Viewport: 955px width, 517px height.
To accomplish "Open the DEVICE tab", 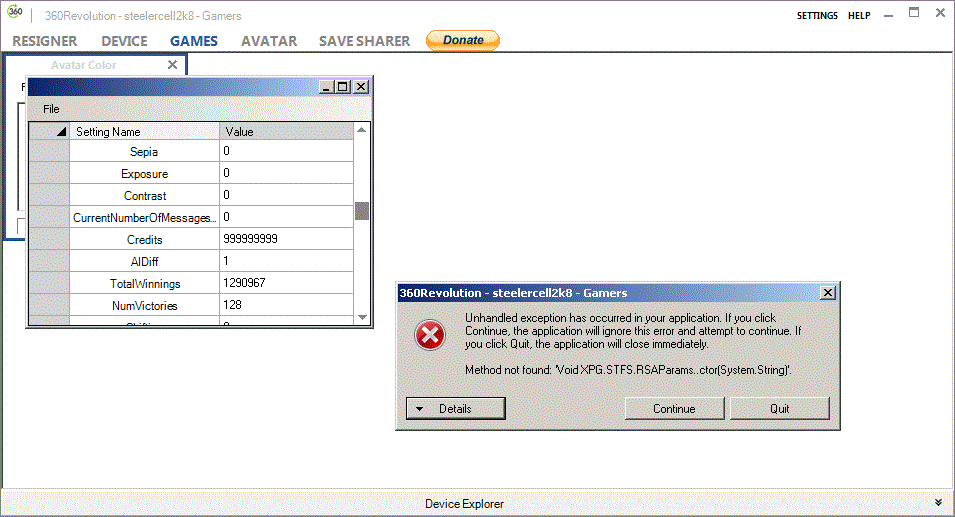I will click(124, 41).
